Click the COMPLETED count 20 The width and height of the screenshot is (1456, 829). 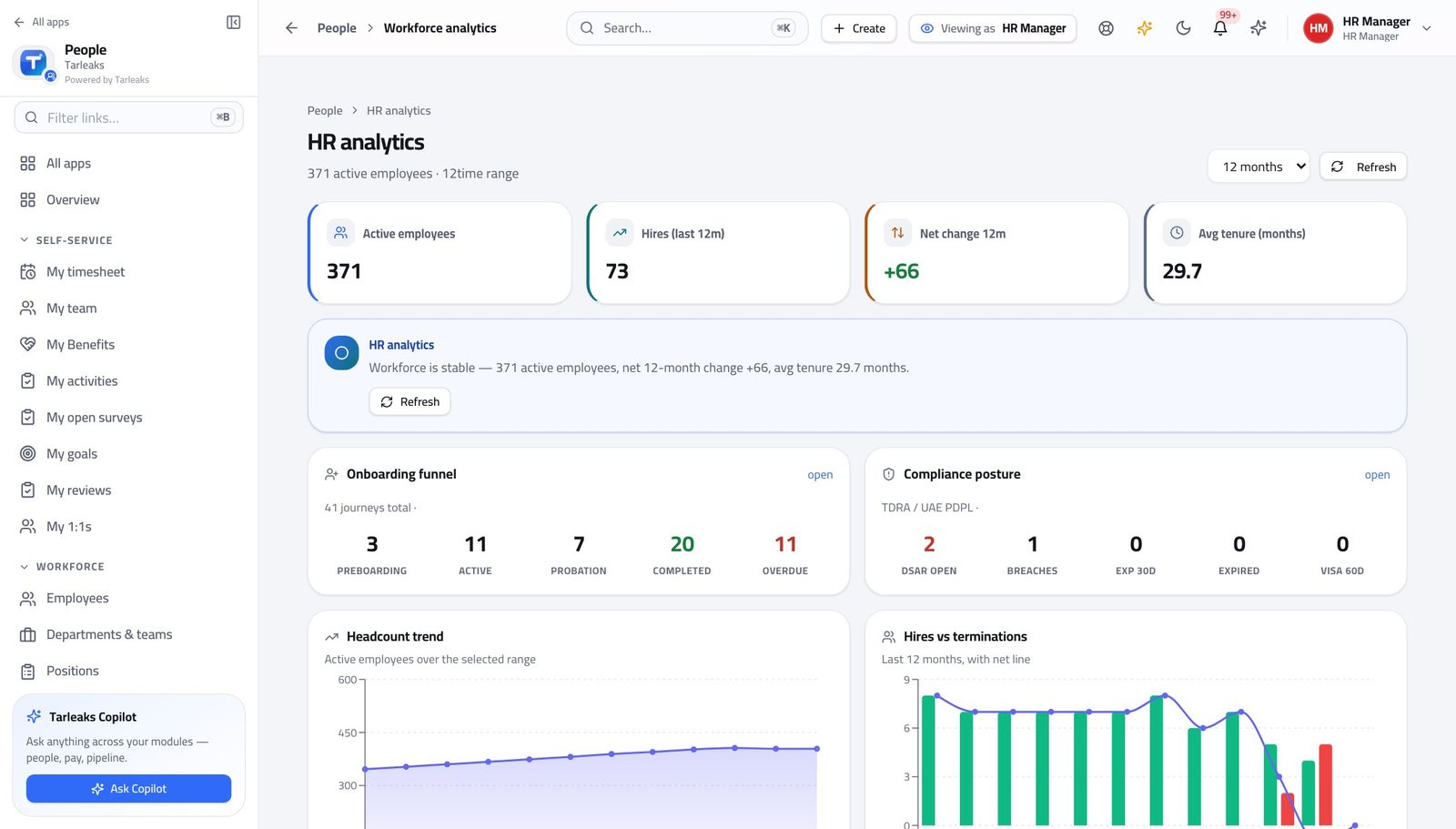682,544
